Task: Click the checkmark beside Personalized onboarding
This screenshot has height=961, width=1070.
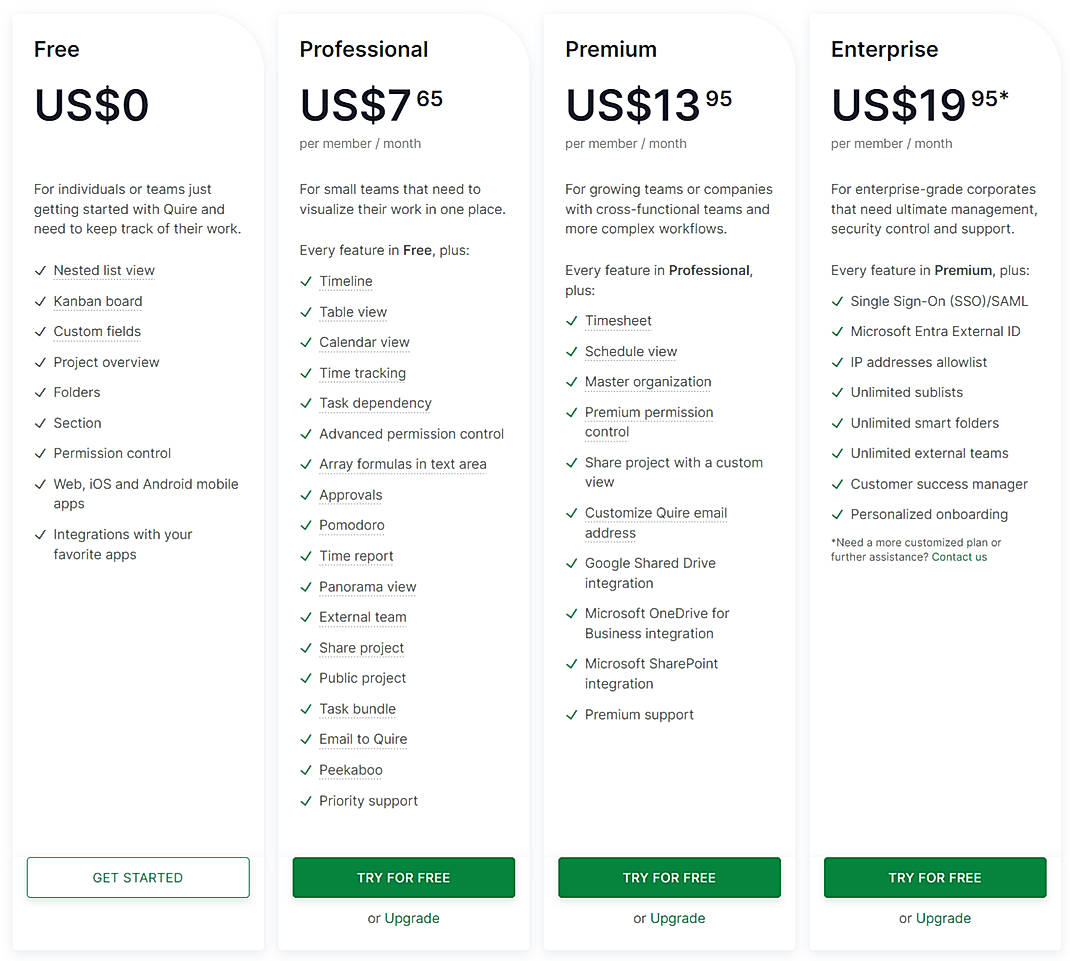Action: pyautogui.click(x=837, y=515)
